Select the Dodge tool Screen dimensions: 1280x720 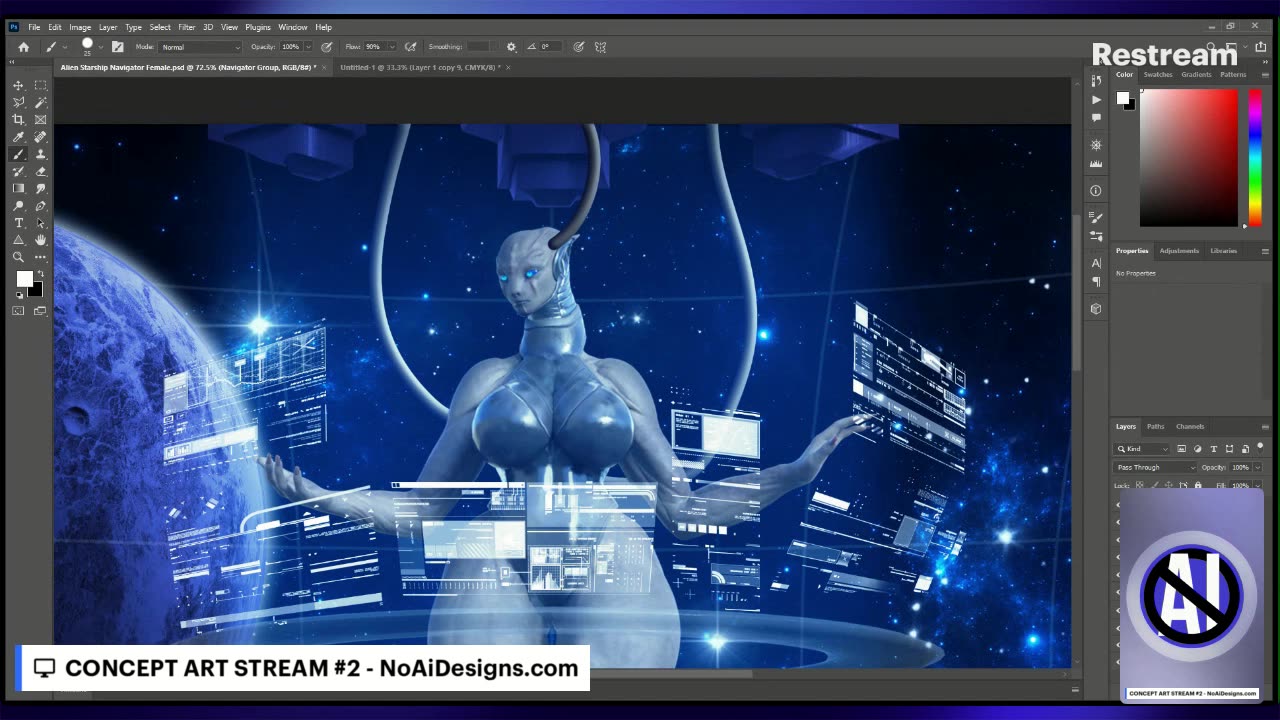tap(18, 206)
